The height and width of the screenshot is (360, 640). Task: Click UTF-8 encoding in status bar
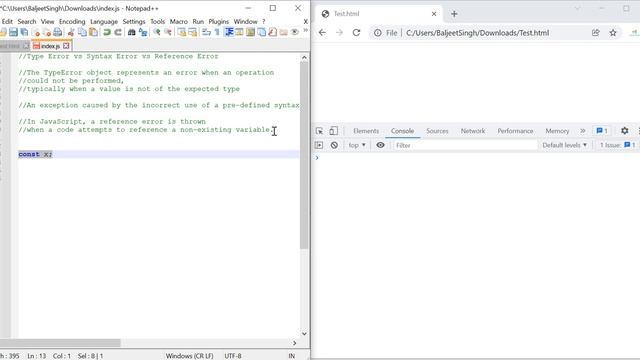(233, 356)
